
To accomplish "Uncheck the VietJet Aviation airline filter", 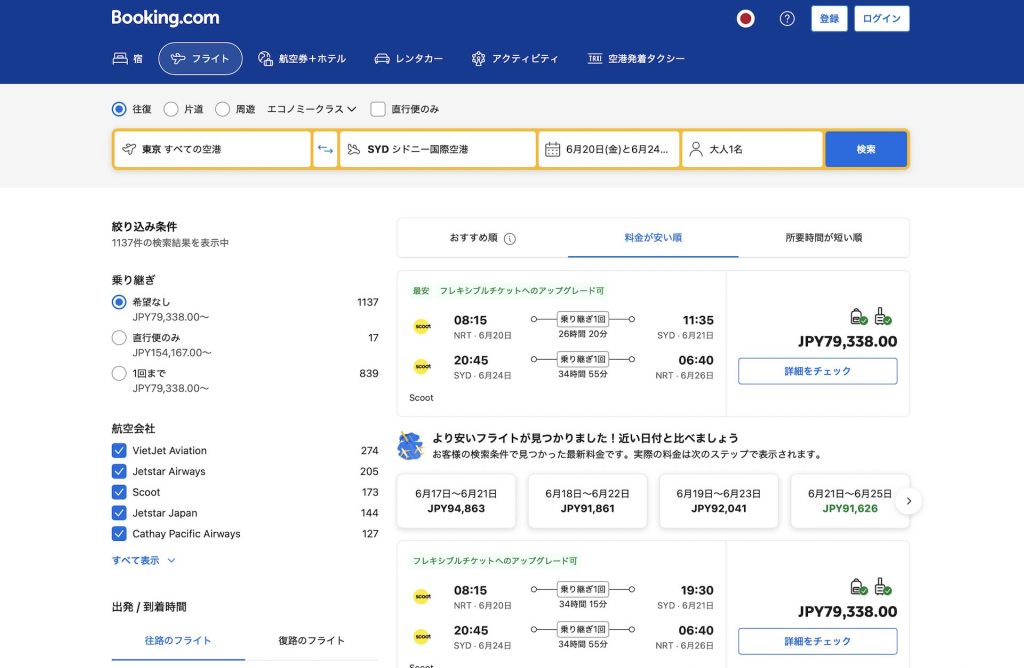I will point(119,451).
